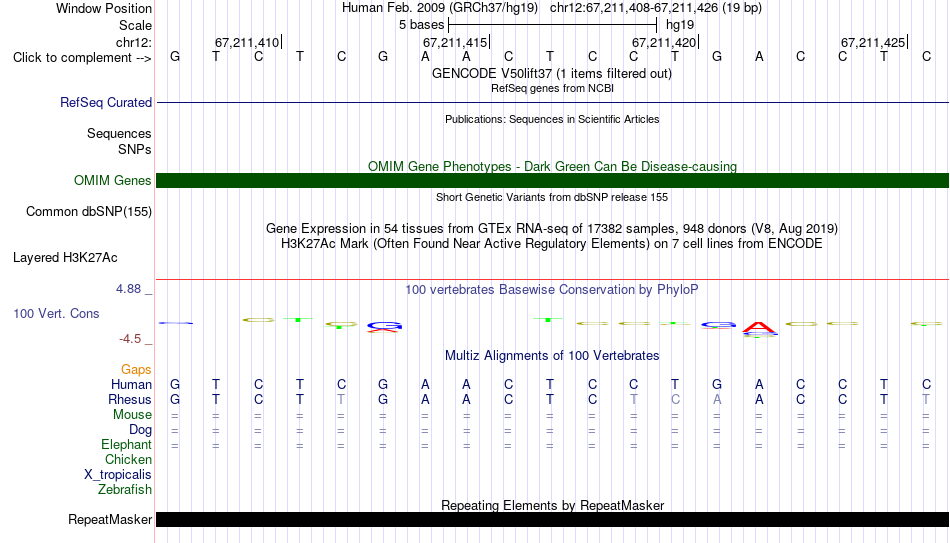Click the OMIM Gene Phenotypes title text
Screen dimensions: 950x543
(x=552, y=166)
